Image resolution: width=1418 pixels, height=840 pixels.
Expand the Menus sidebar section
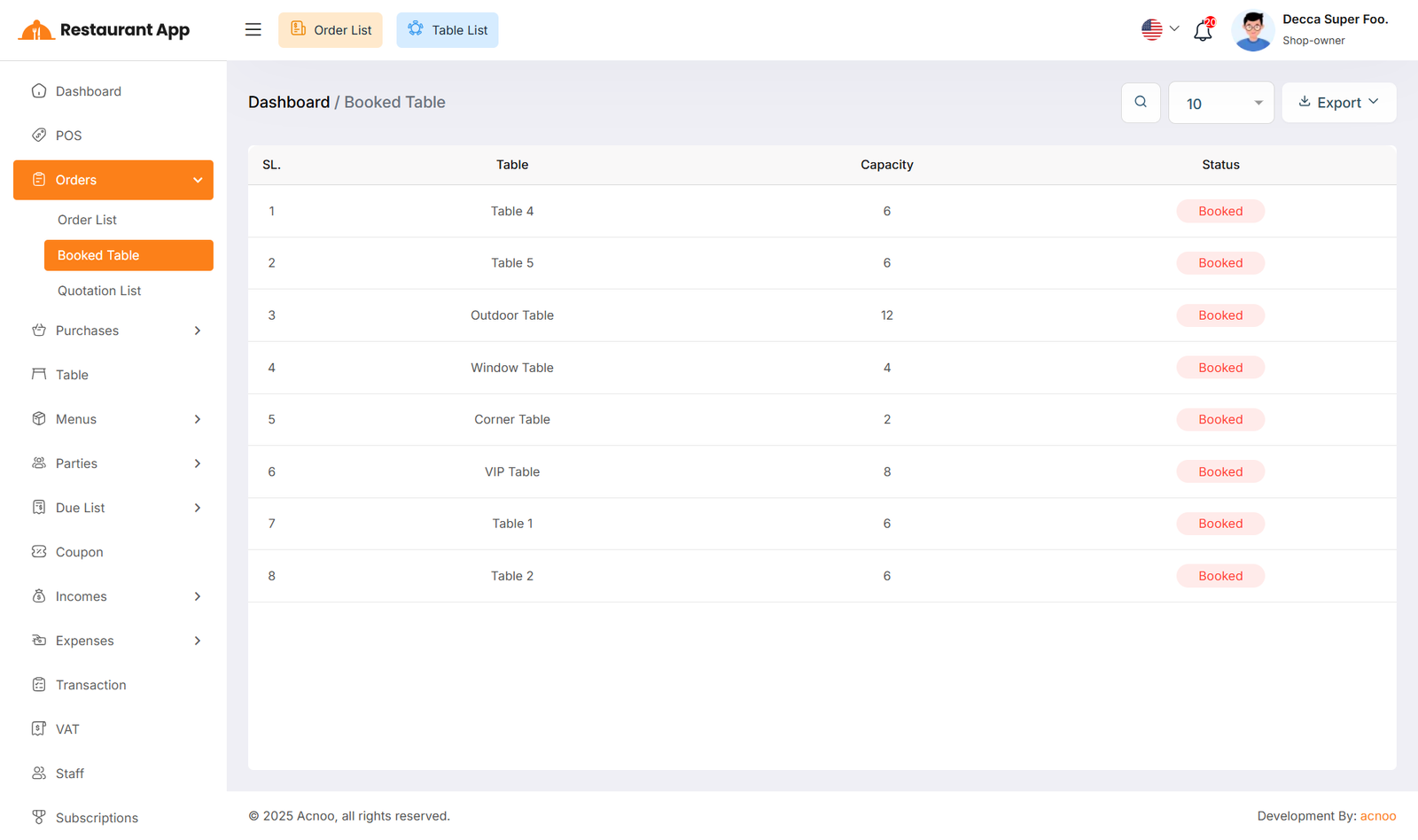tap(113, 419)
